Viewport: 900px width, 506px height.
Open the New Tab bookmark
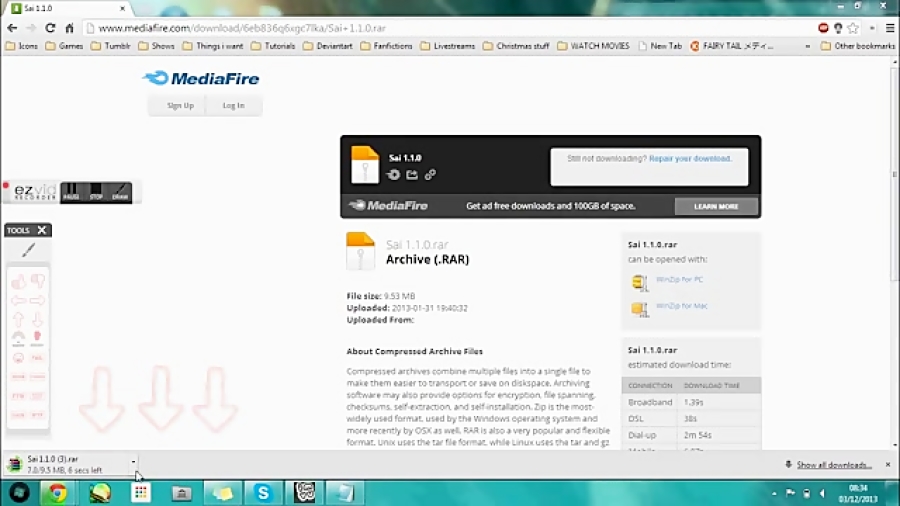point(660,46)
